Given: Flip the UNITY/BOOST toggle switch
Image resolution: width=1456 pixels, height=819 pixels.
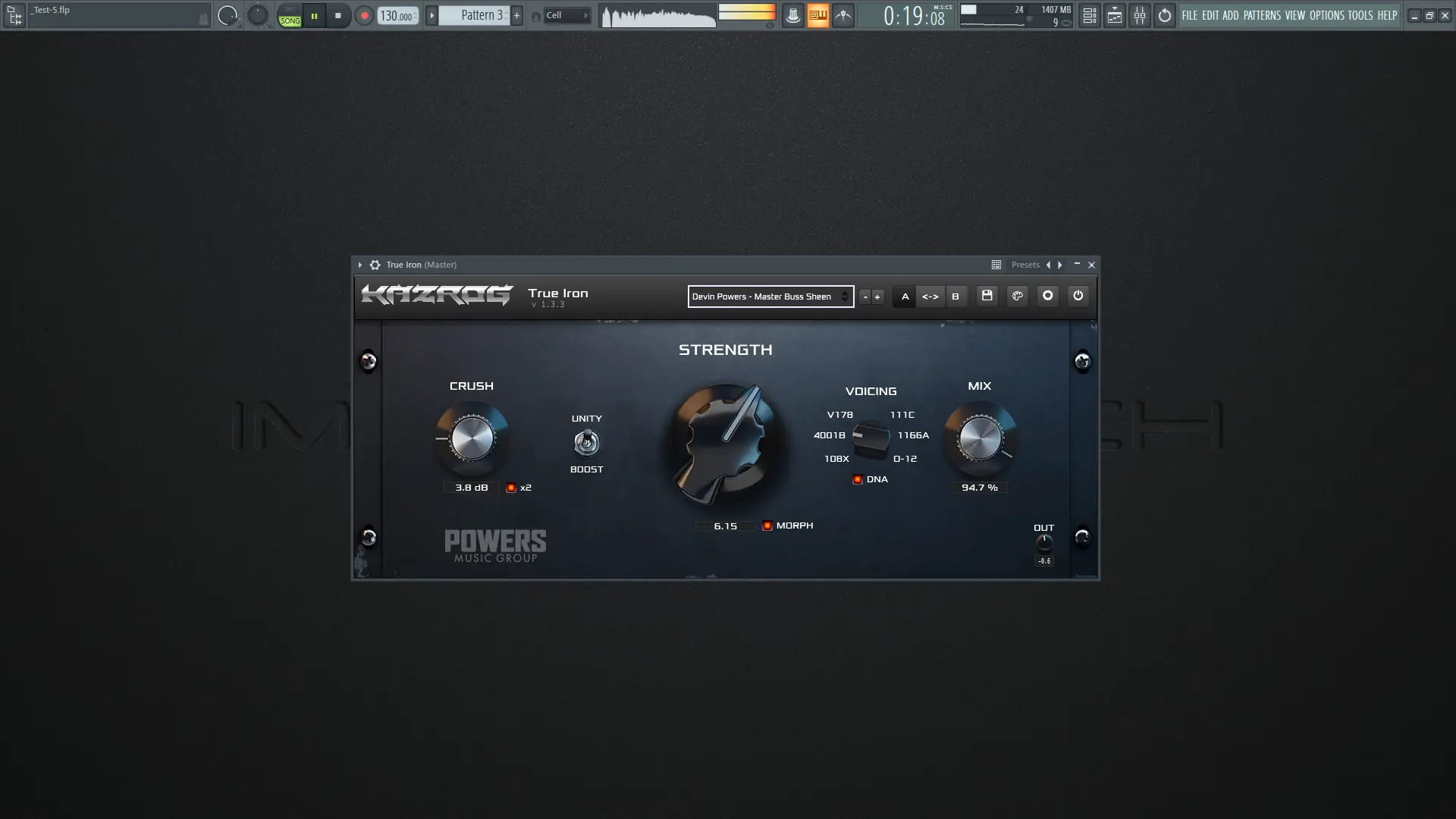Looking at the screenshot, I should click(x=586, y=443).
